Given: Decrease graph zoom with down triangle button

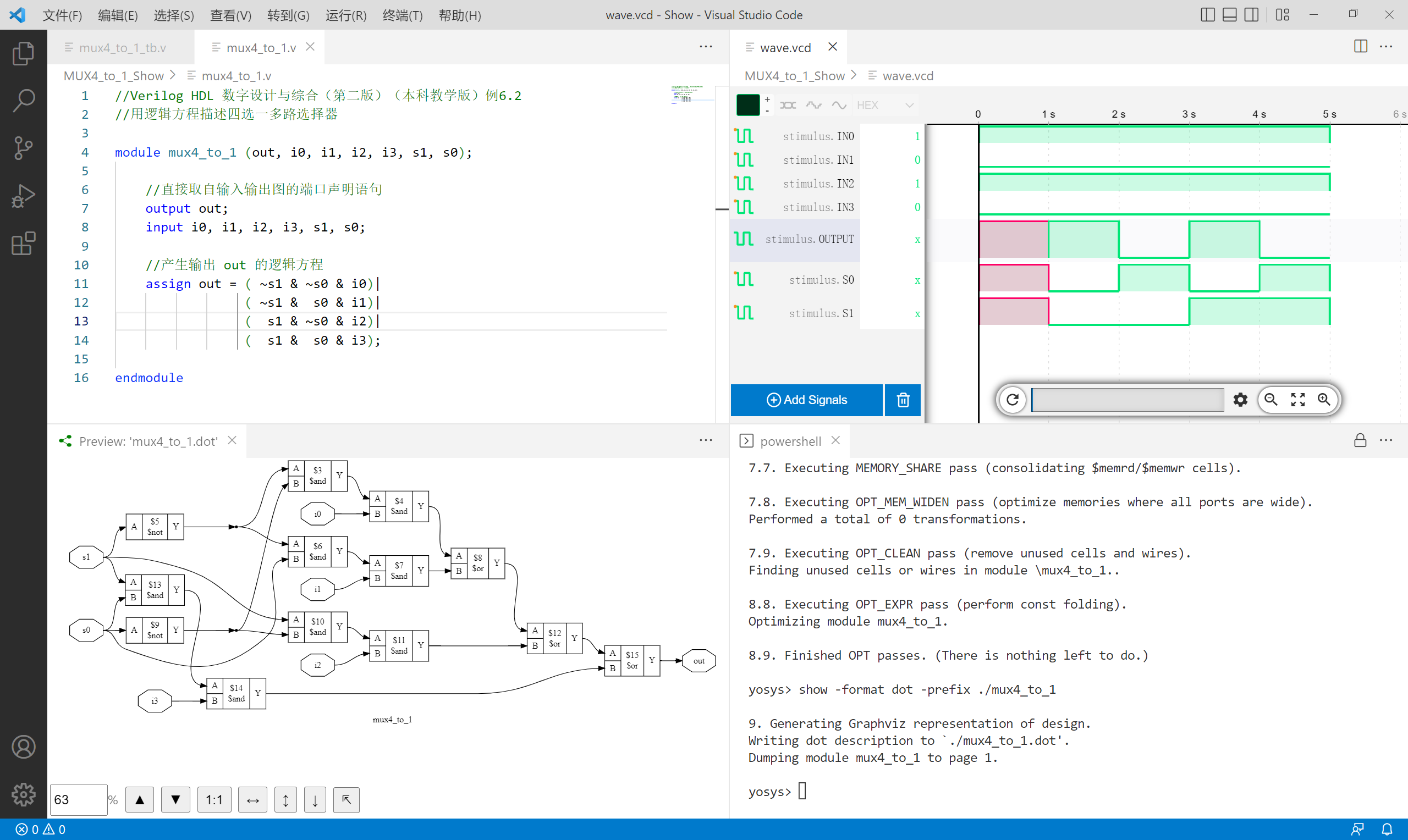Looking at the screenshot, I should 175,800.
